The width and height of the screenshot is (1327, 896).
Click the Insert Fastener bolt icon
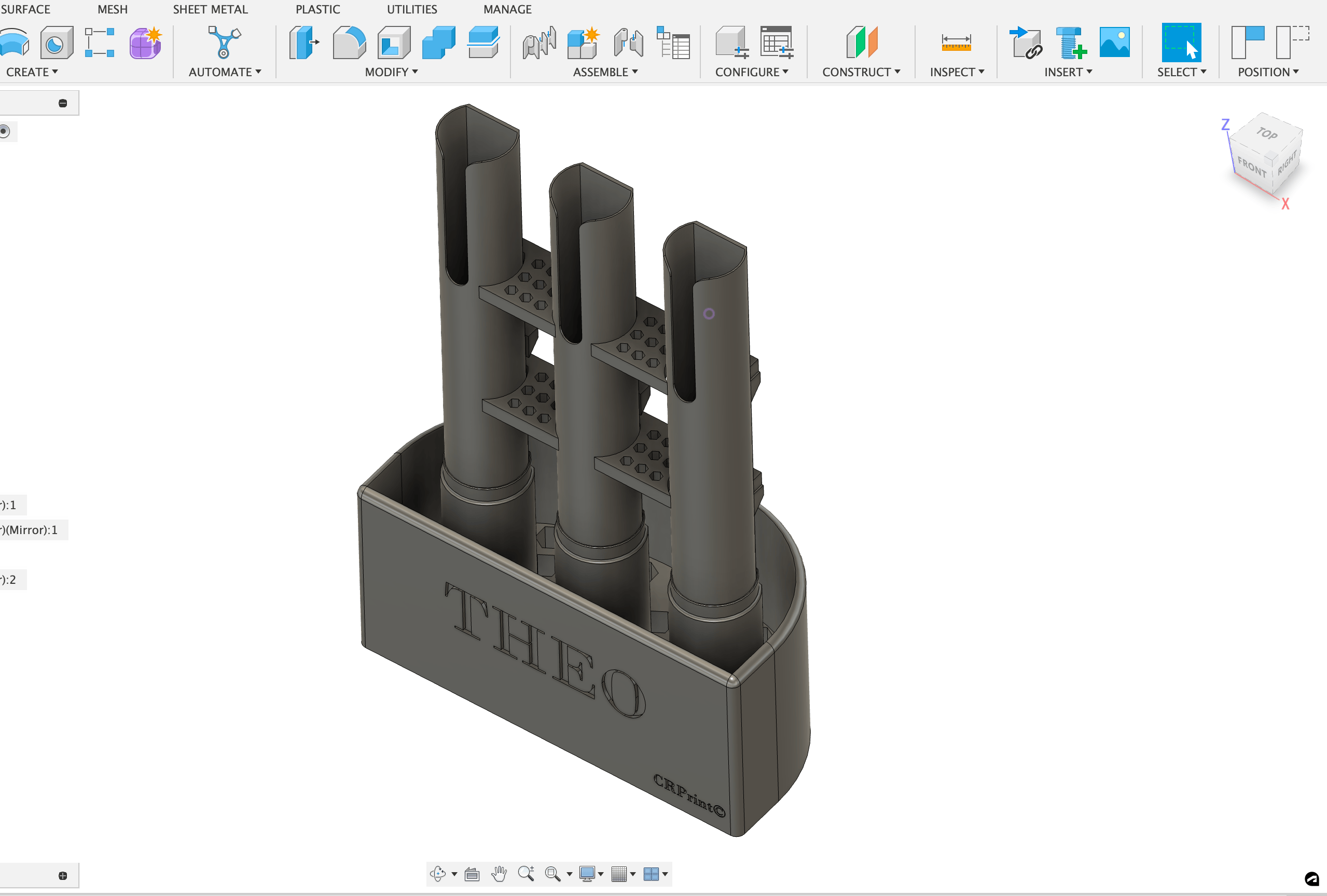point(1070,43)
